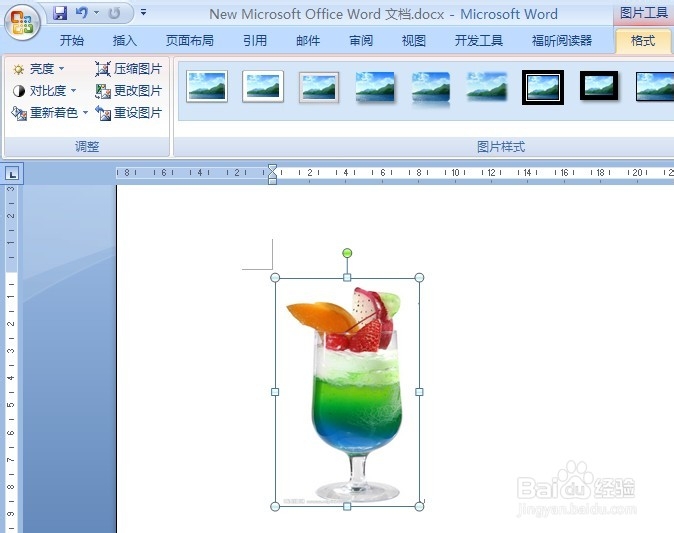Apply the double black frame picture style
The width and height of the screenshot is (674, 533).
(543, 87)
